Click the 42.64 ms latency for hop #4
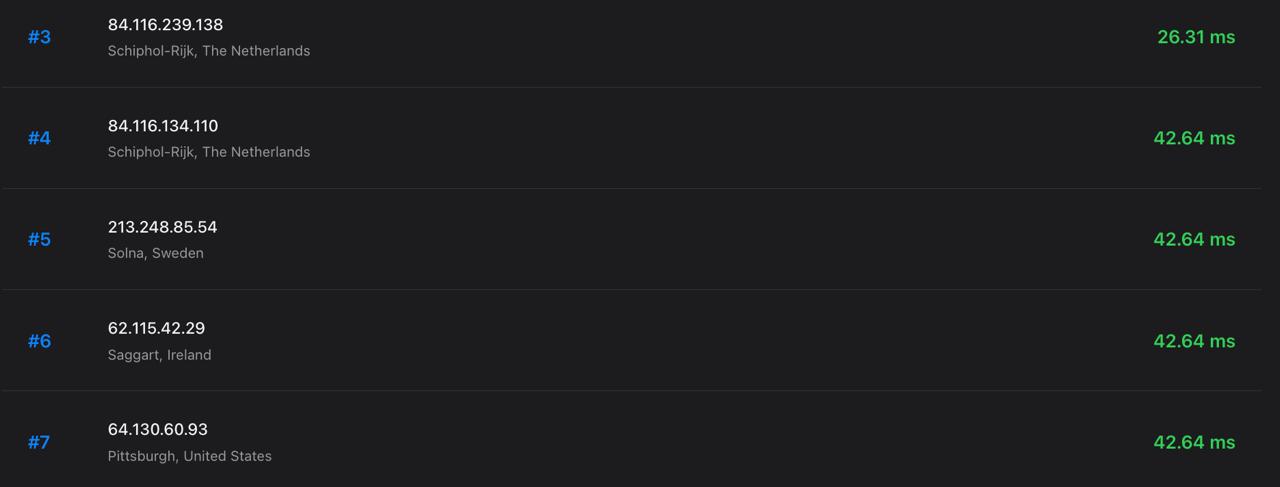 pos(1194,138)
